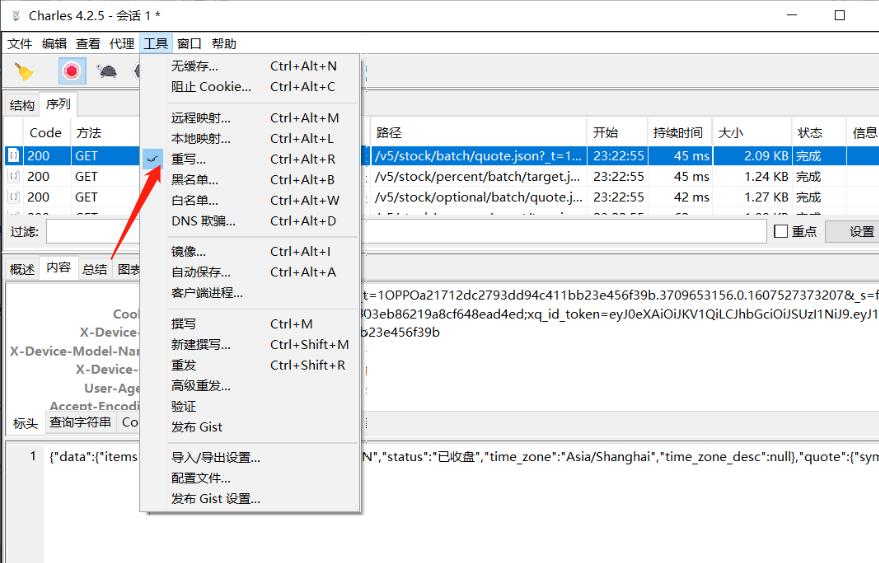The width and height of the screenshot is (879, 563).
Task: Click the document icon of the selected 200 row
Action: pos(14,156)
